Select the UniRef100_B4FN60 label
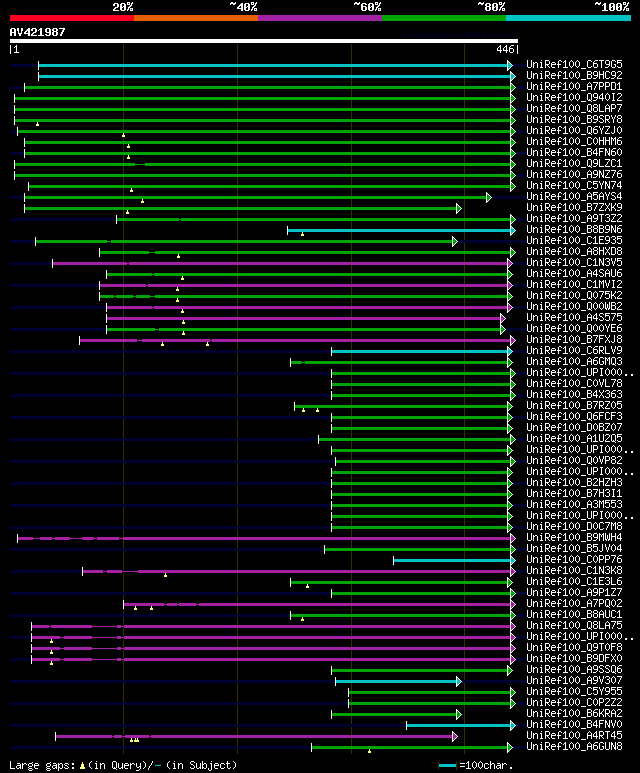This screenshot has width=640, height=773. pyautogui.click(x=574, y=152)
